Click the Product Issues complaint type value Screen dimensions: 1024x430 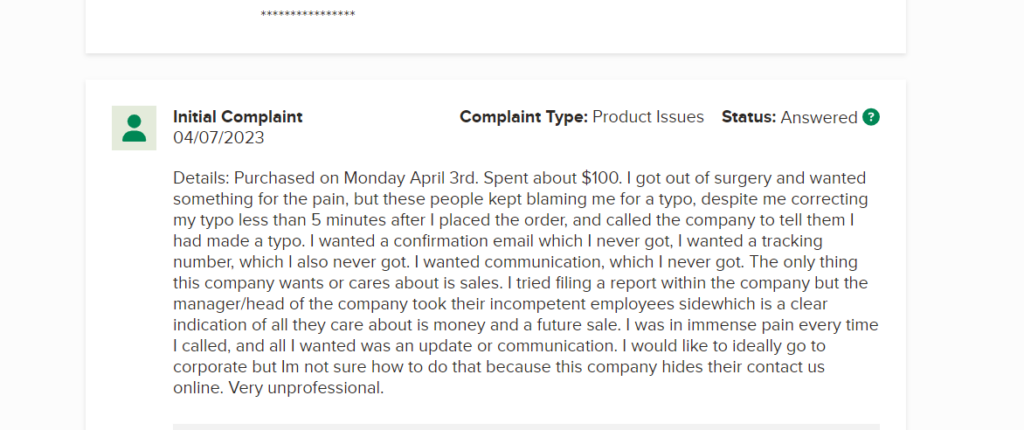[x=648, y=117]
